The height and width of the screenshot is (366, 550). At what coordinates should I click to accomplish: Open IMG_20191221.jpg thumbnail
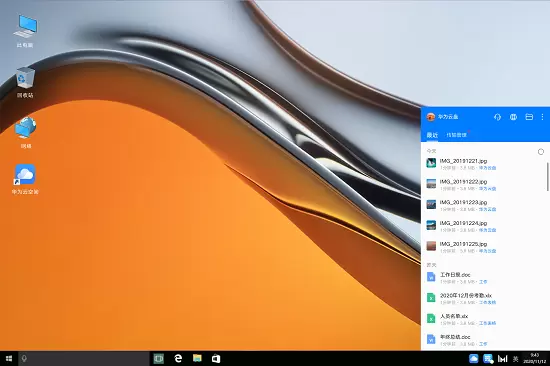[x=431, y=163]
